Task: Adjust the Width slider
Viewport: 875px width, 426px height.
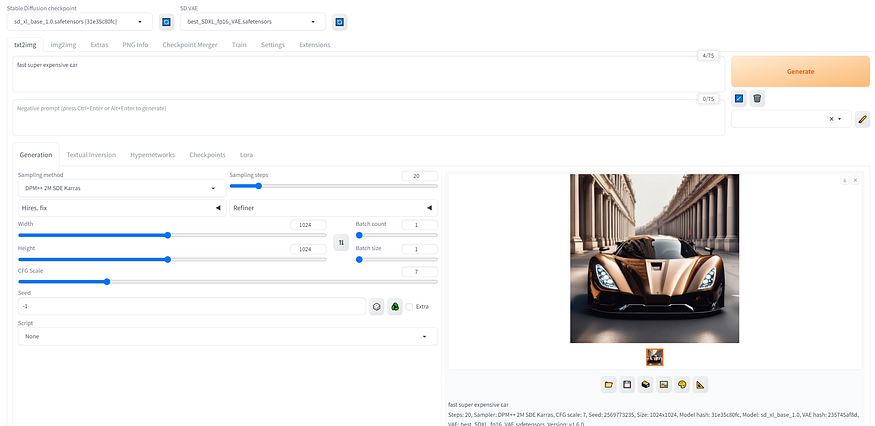Action: point(172,235)
